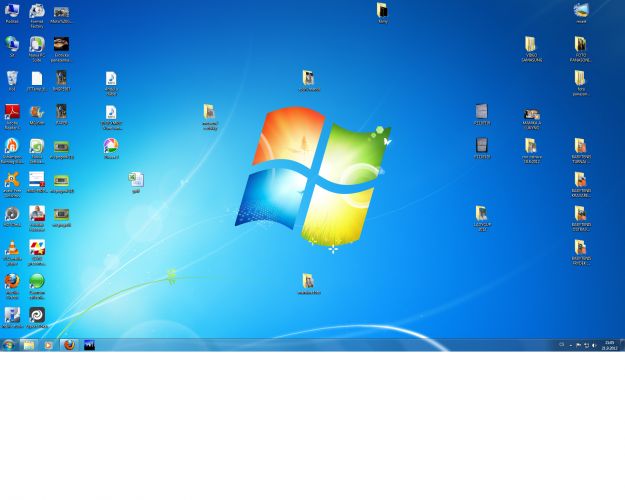This screenshot has width=625, height=500.
Task: Open the blank white document file on desktop
Action: click(37, 81)
